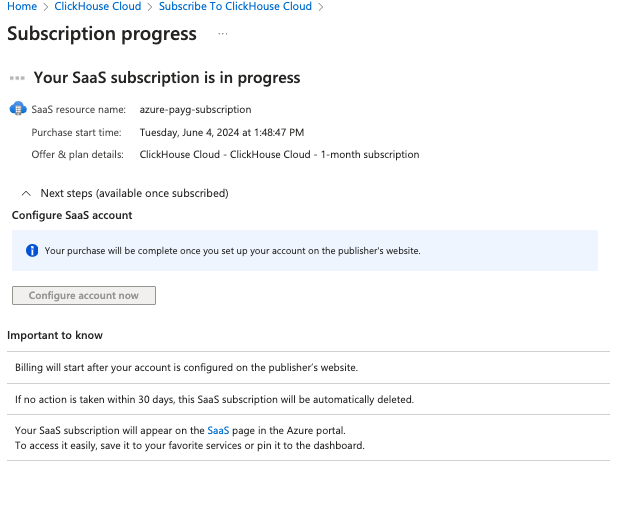Click the Configure SaaS account heading

click(x=72, y=215)
